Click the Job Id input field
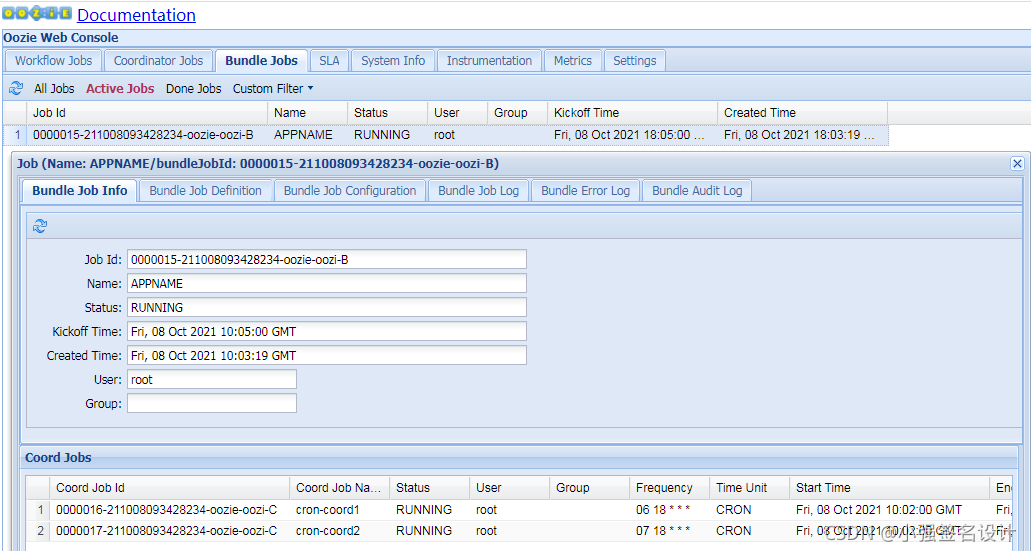 (327, 260)
